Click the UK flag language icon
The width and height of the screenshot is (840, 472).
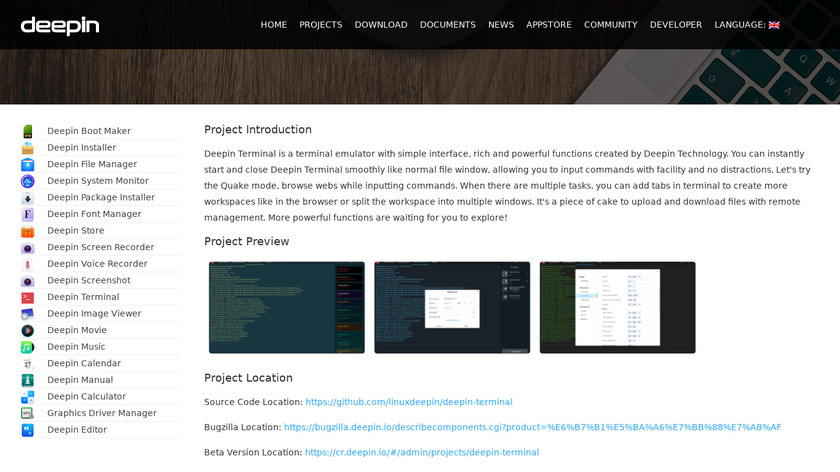774,25
